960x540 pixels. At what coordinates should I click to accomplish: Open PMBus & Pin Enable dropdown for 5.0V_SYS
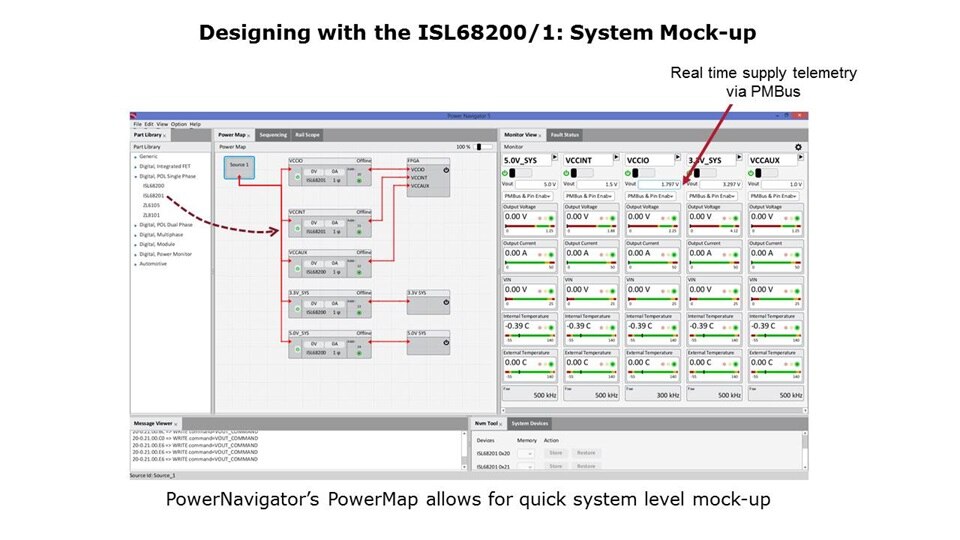[528, 196]
